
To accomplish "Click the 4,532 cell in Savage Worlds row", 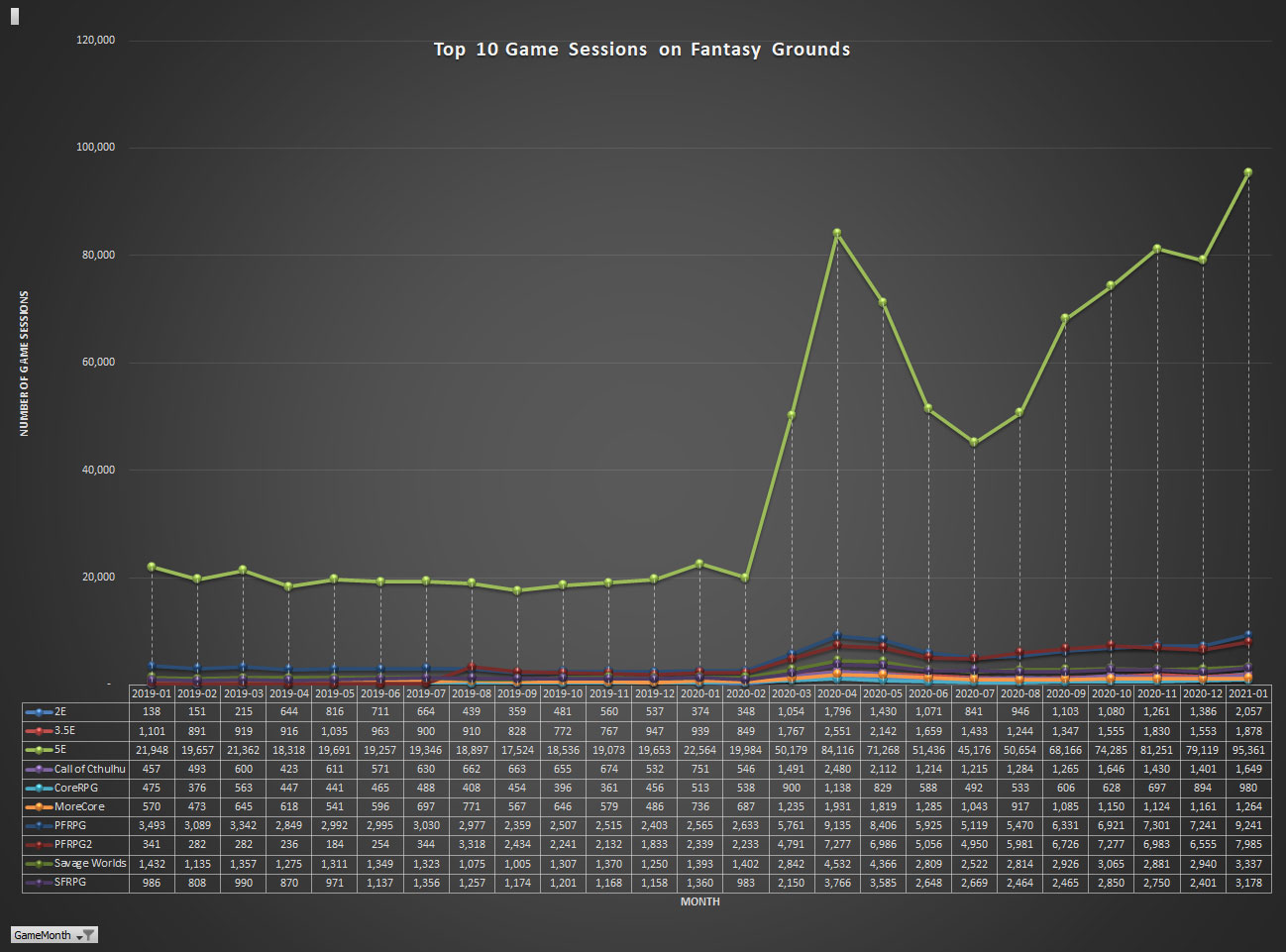I will (x=837, y=864).
